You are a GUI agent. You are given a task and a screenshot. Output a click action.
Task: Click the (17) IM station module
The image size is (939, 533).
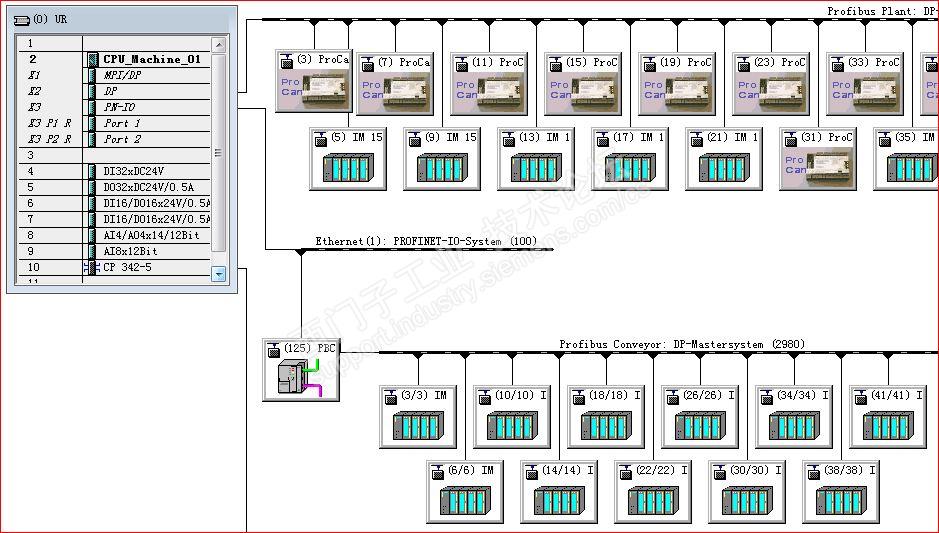point(630,159)
